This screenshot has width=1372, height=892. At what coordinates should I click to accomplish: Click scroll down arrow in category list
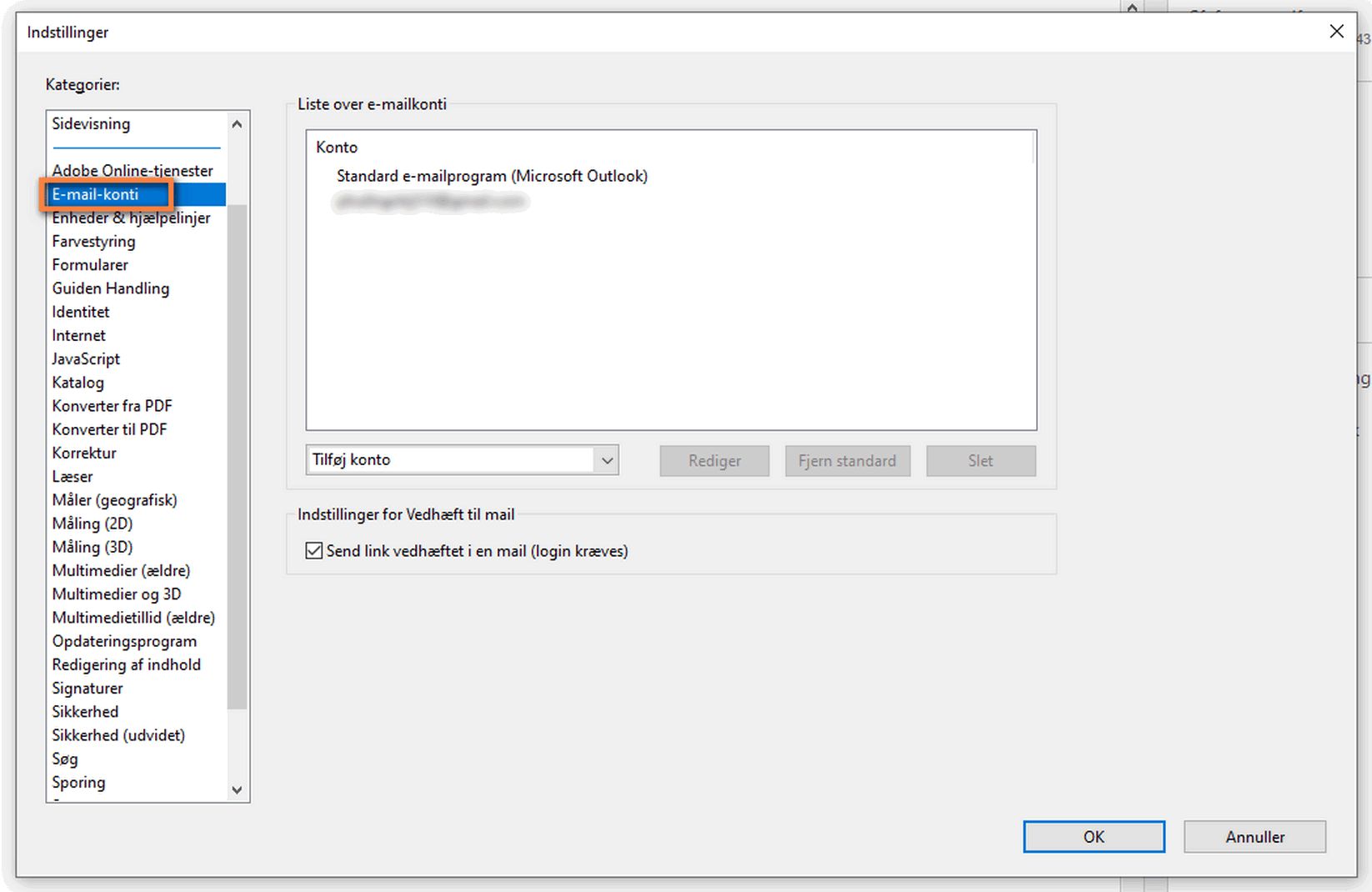[x=237, y=789]
